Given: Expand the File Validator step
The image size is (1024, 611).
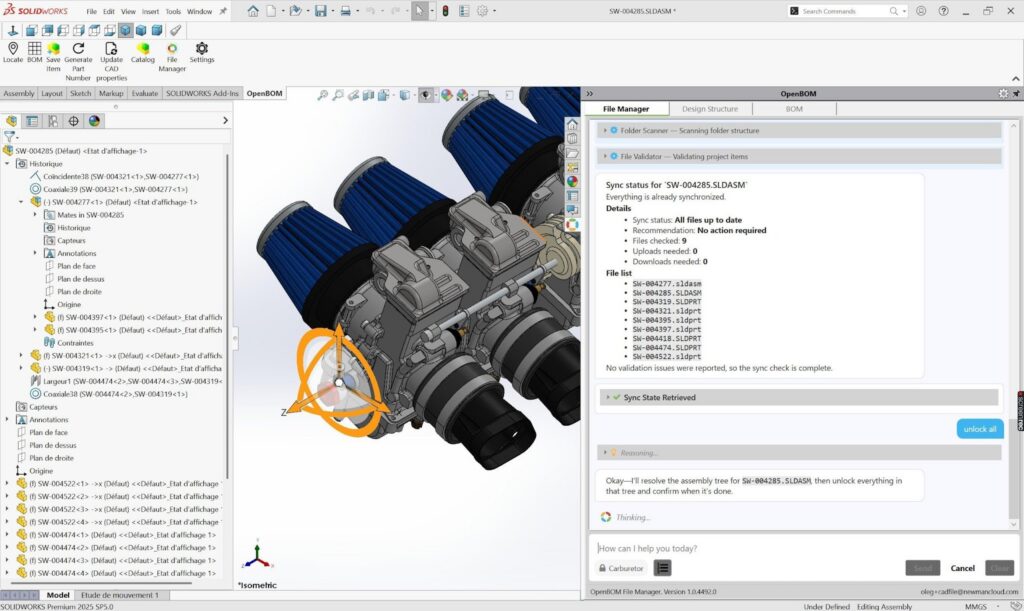Looking at the screenshot, I should coord(605,157).
